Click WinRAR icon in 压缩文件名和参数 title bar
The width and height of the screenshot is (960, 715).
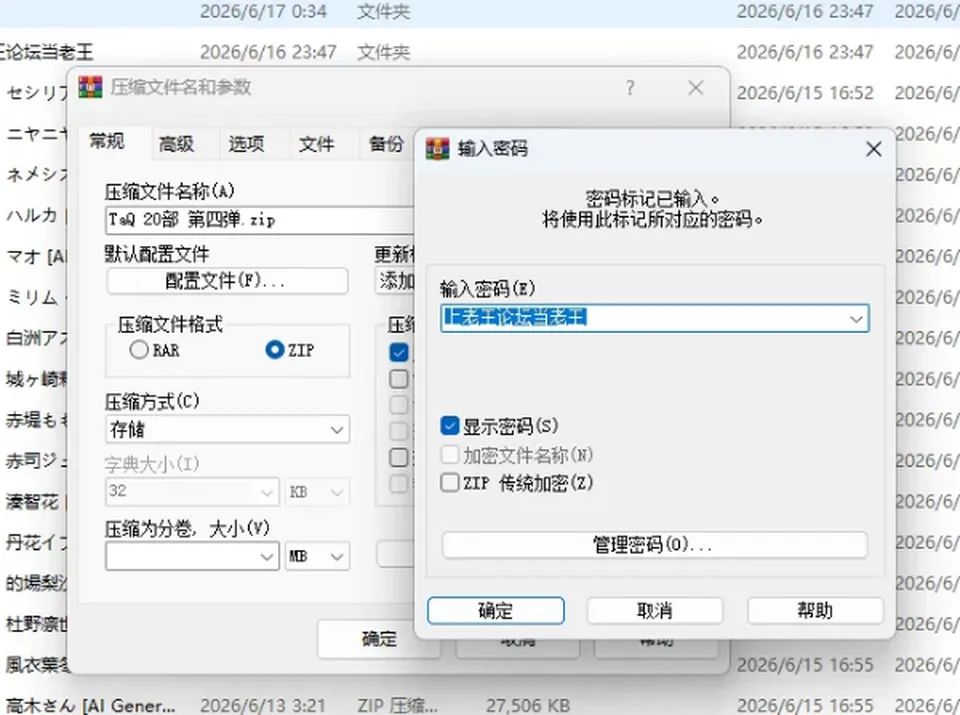(91, 87)
